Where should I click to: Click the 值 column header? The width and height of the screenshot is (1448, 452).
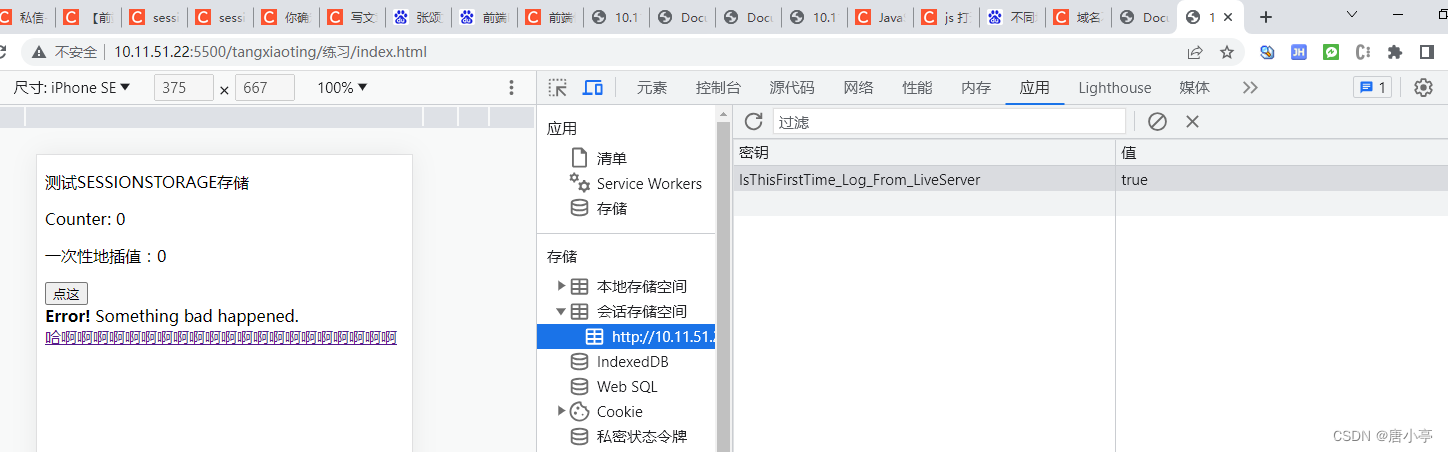[x=1282, y=153]
